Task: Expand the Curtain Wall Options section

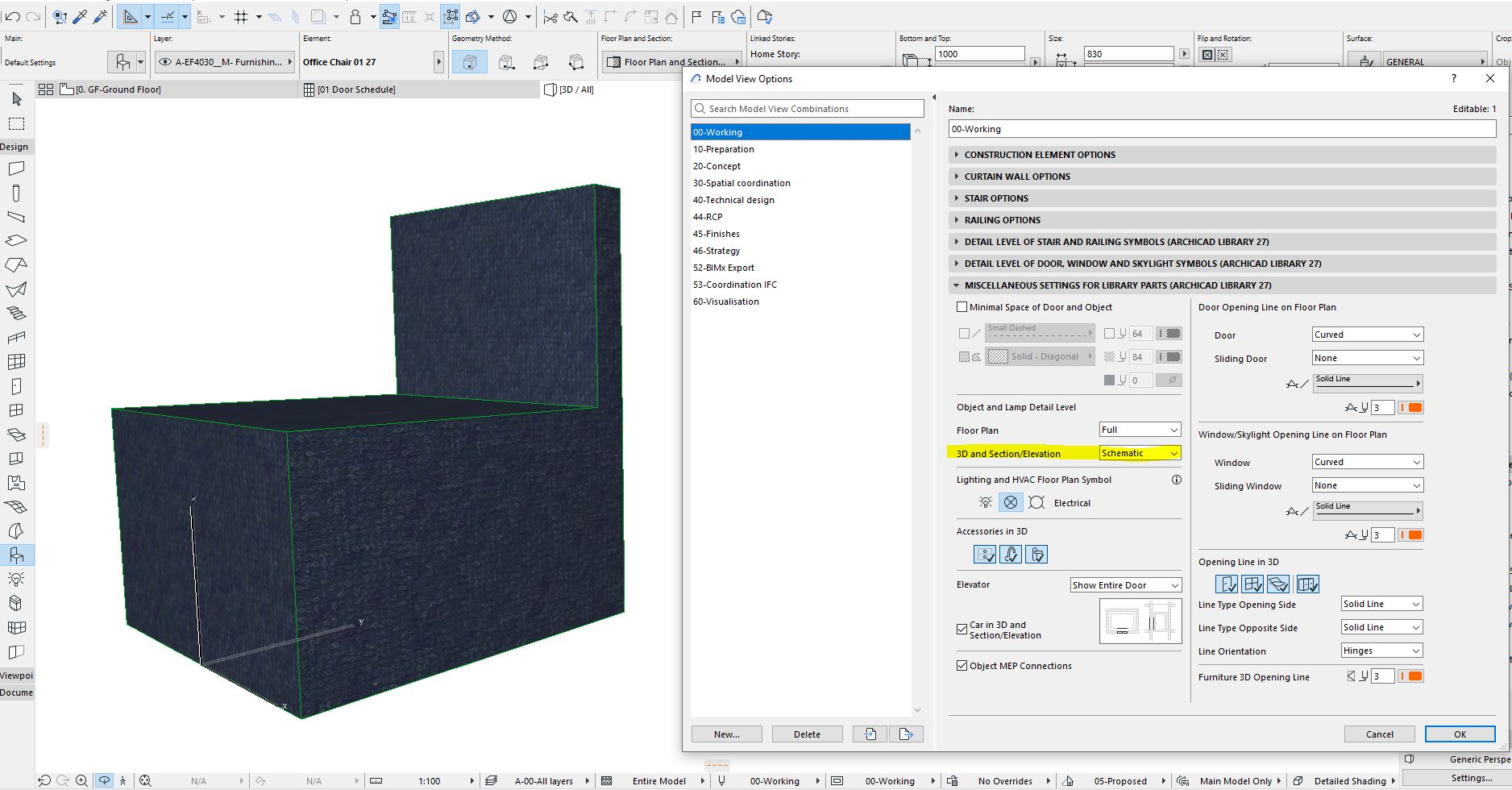Action: coord(1223,177)
